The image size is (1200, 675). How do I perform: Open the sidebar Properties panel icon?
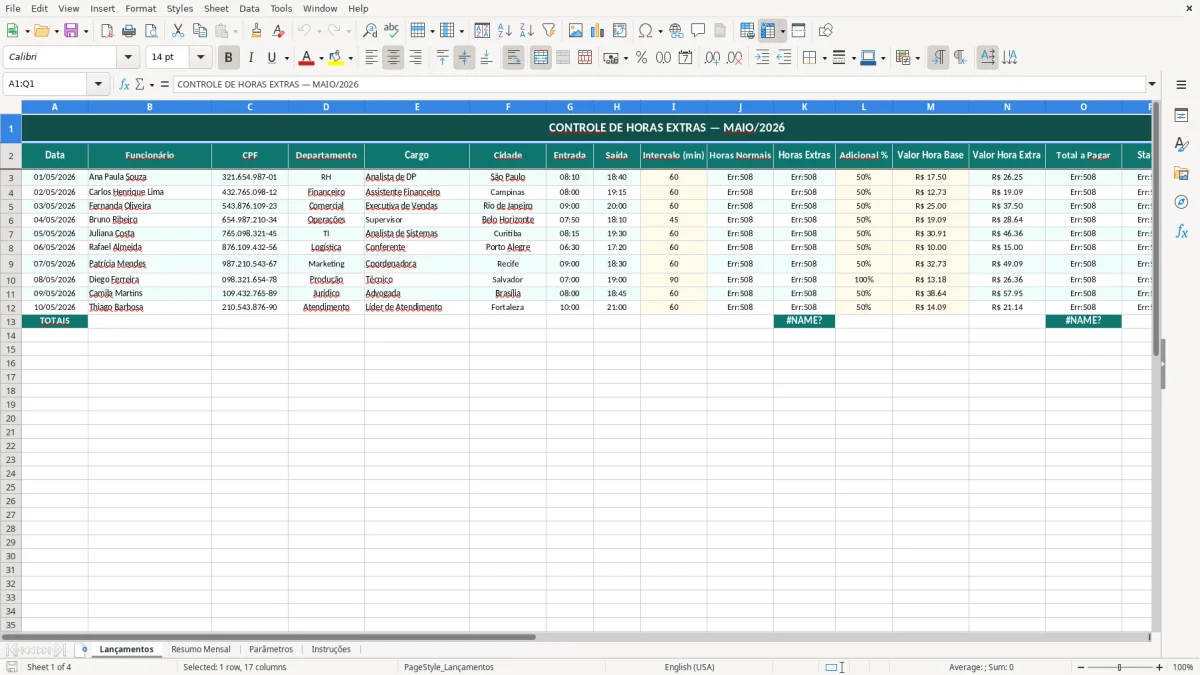[x=1181, y=116]
